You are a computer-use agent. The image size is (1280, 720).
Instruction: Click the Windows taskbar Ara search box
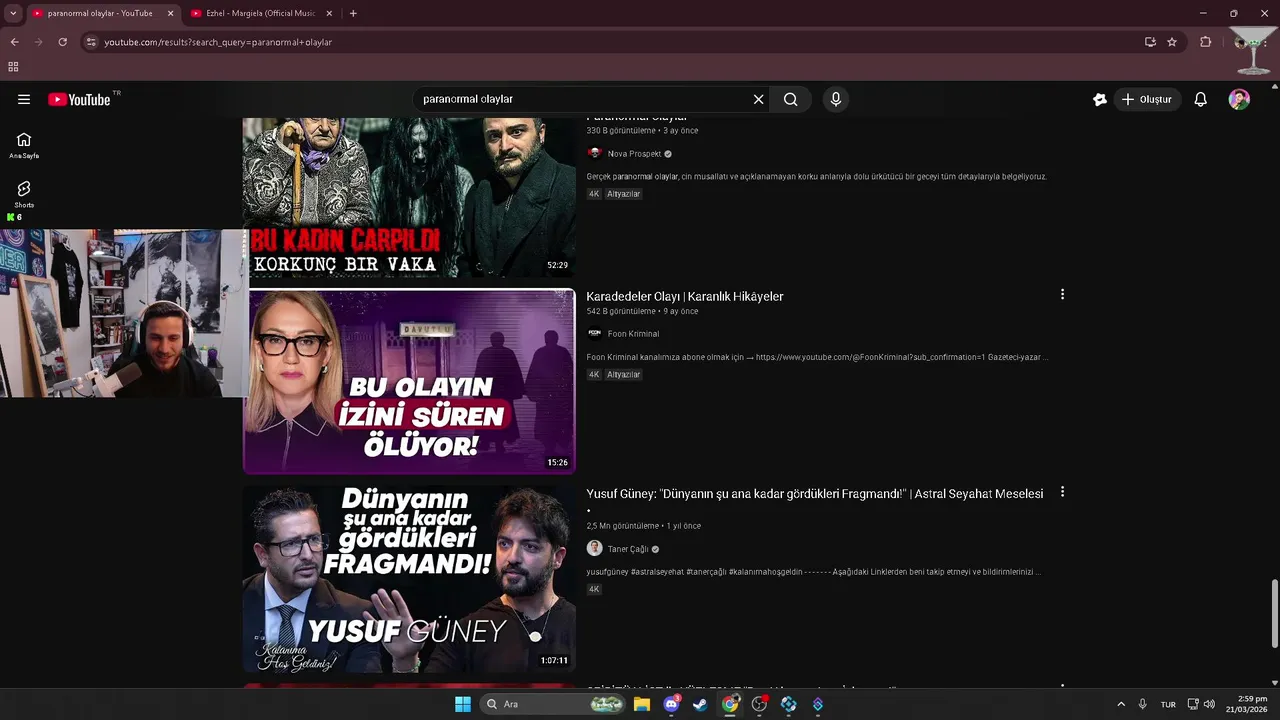click(x=553, y=704)
